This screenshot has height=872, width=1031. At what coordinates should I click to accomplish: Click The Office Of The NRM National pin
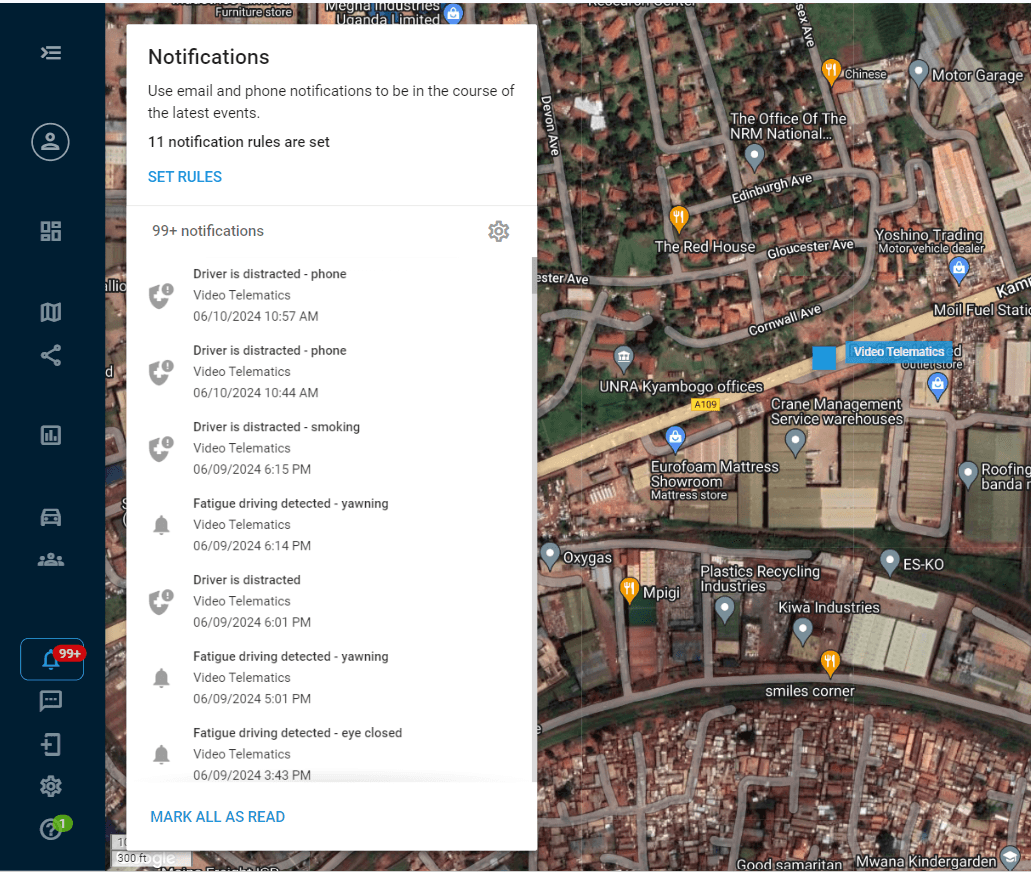754,157
